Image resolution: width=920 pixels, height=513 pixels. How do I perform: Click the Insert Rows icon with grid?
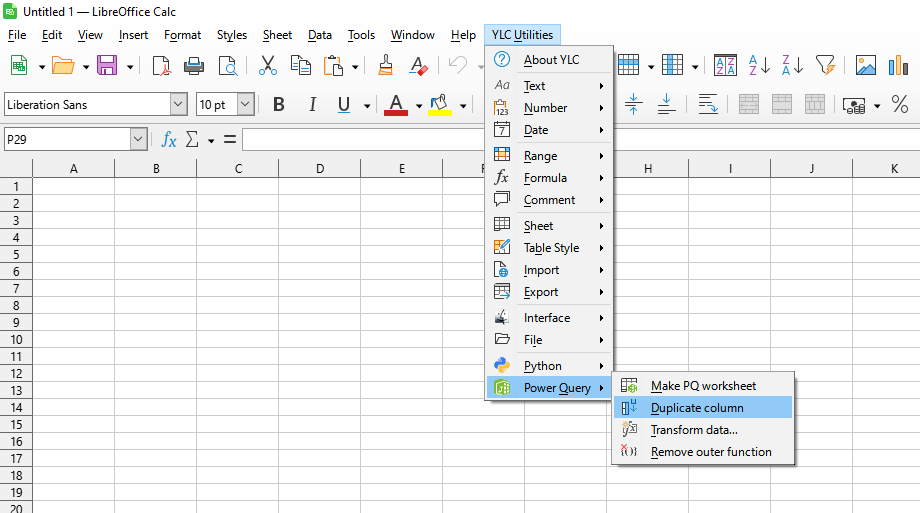click(x=628, y=65)
